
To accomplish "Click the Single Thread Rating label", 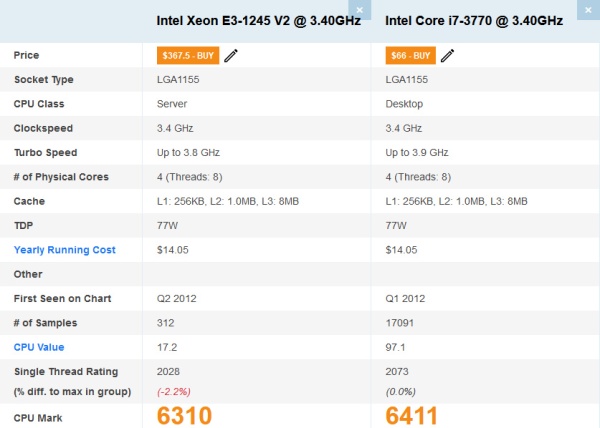I will [x=66, y=371].
